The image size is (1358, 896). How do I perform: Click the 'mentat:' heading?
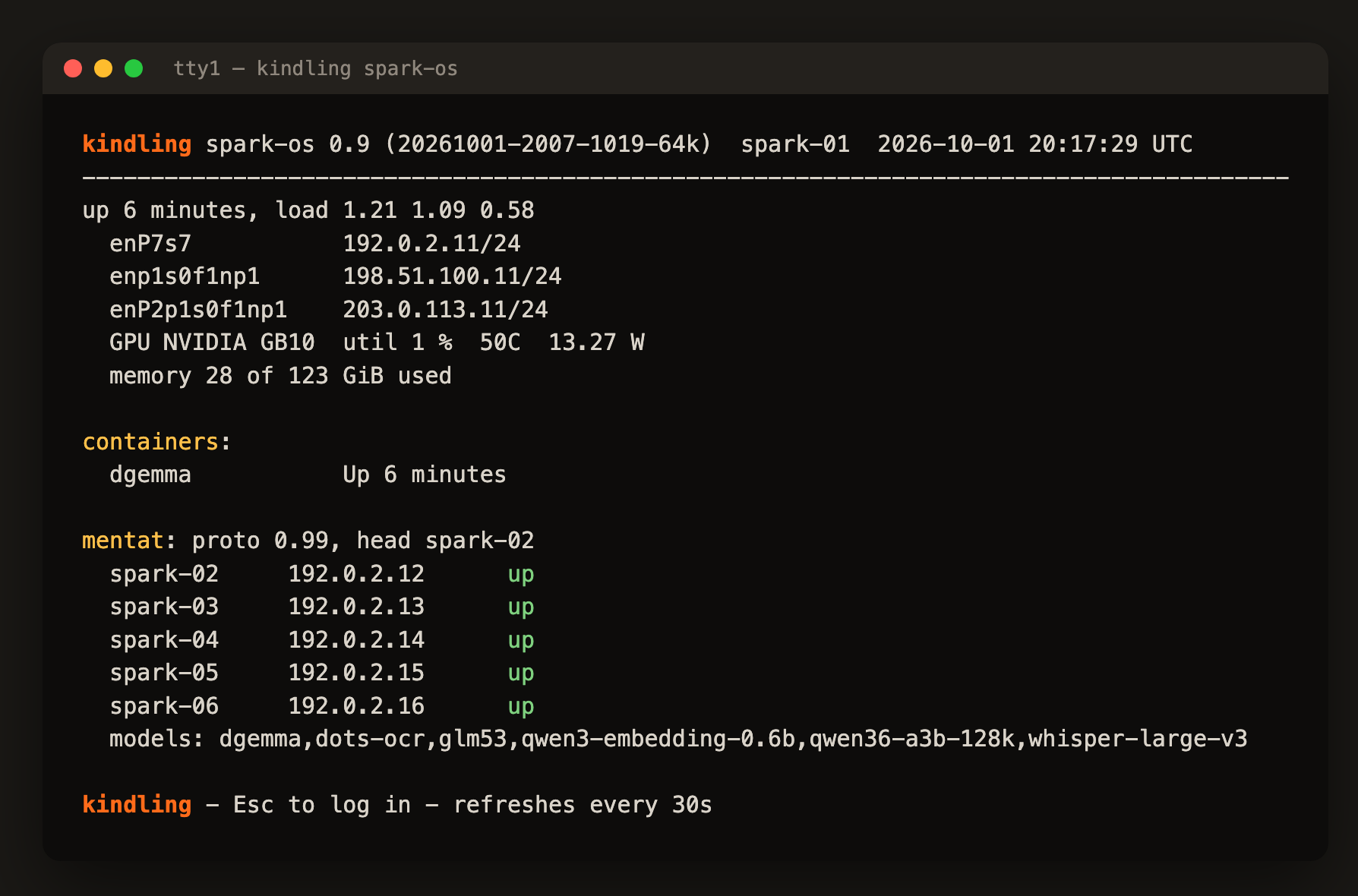(x=130, y=541)
